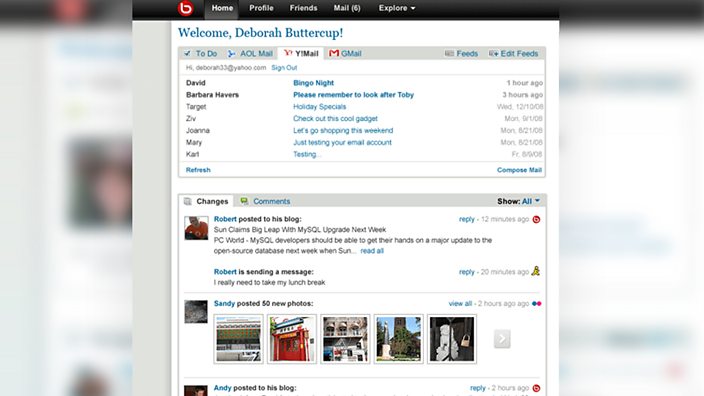Open the Explore dropdown menu
Image resolution: width=704 pixels, height=396 pixels.
pos(397,8)
